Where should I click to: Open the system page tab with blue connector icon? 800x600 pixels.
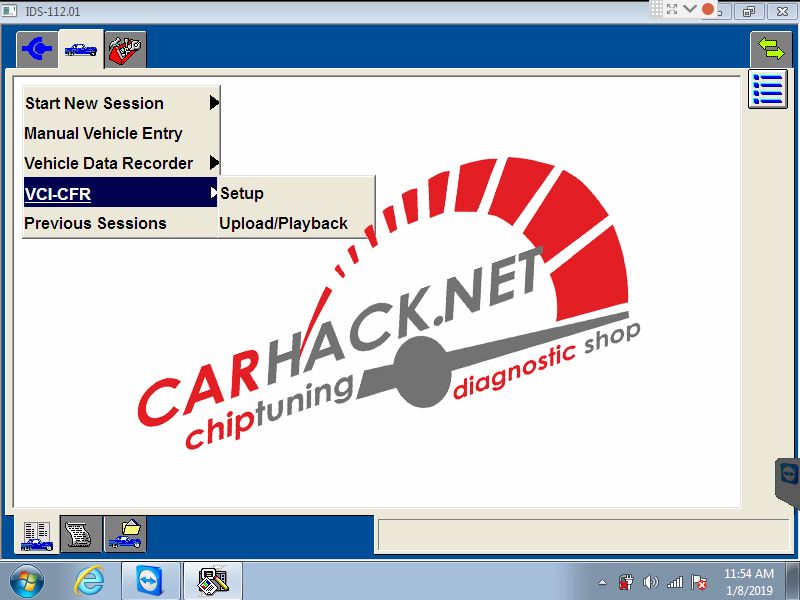click(x=37, y=49)
